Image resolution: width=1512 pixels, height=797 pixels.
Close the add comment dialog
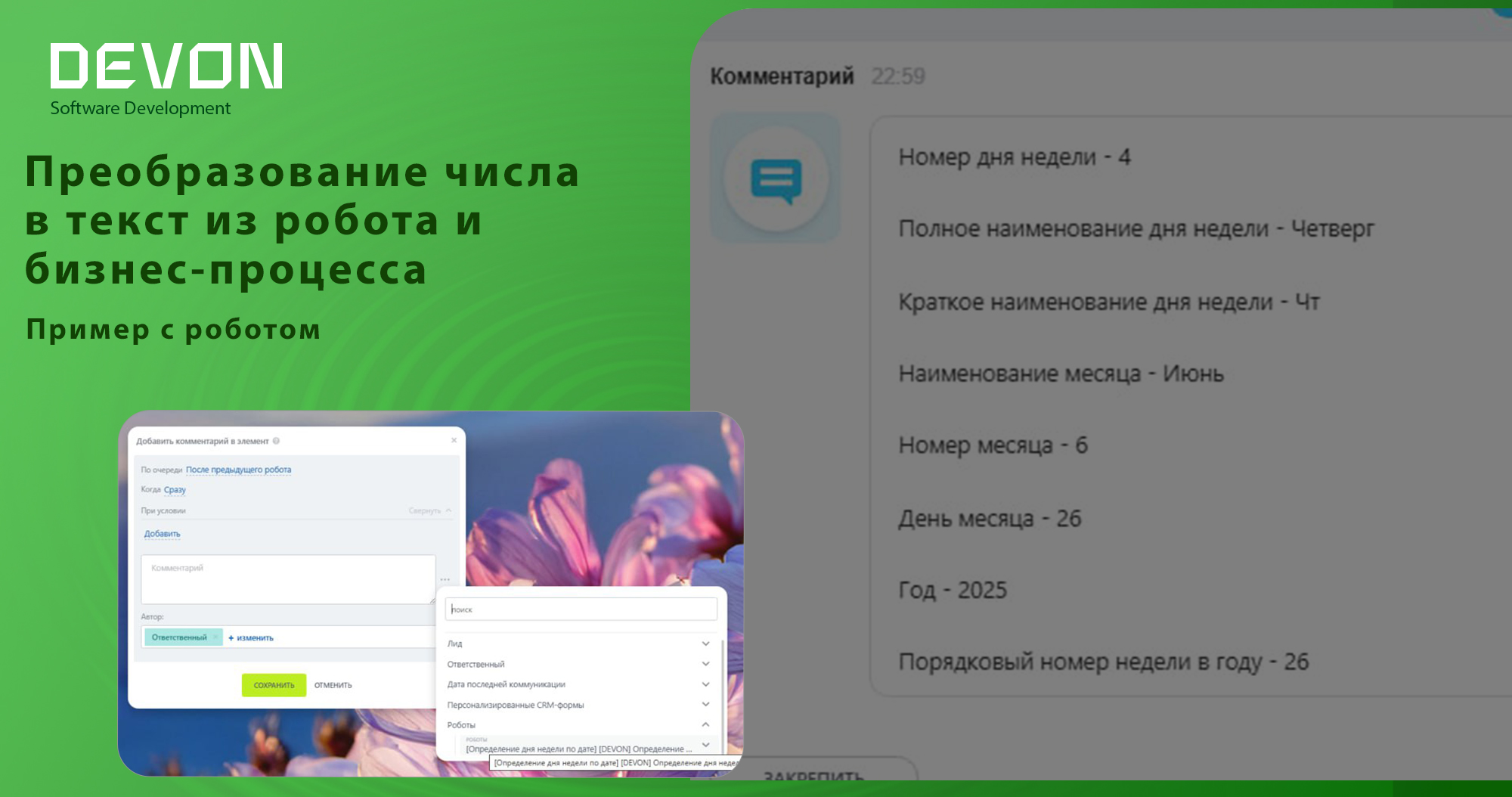click(x=454, y=440)
